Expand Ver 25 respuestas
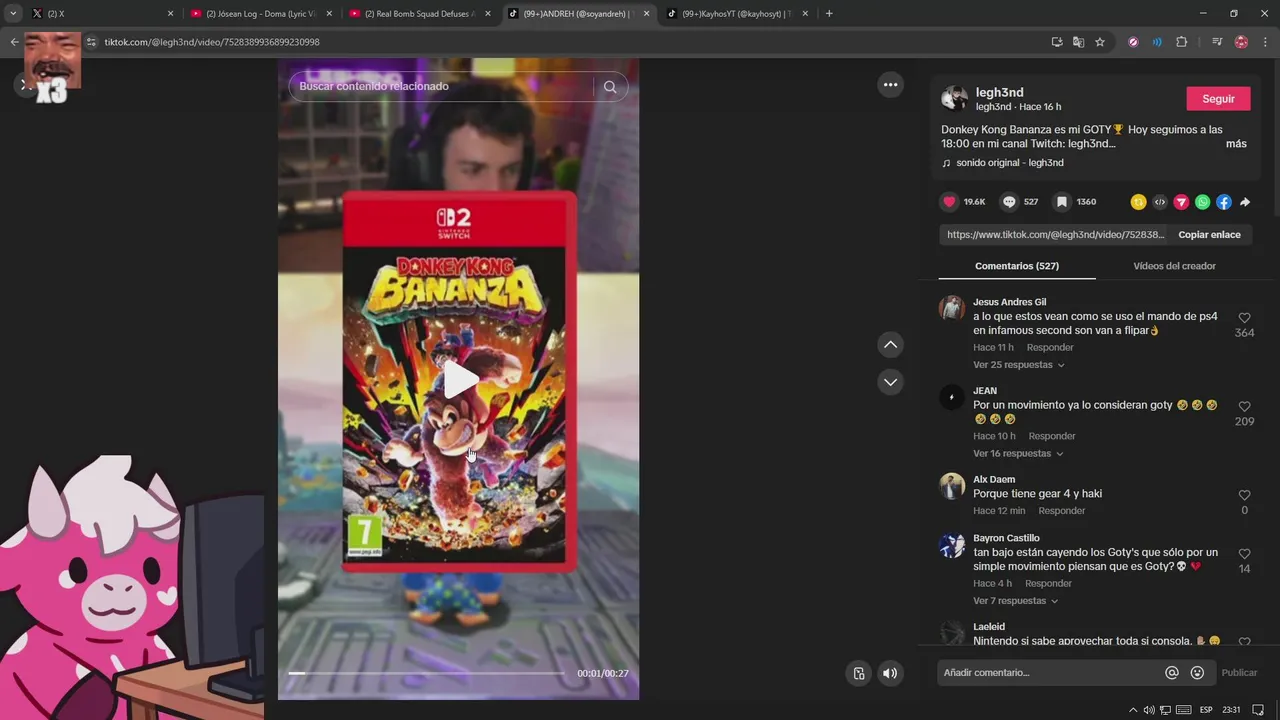The image size is (1280, 720). click(1018, 365)
